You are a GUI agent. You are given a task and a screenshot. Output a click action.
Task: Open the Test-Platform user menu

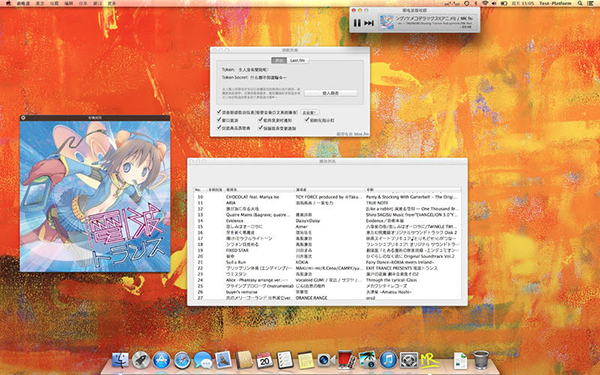(555, 3)
